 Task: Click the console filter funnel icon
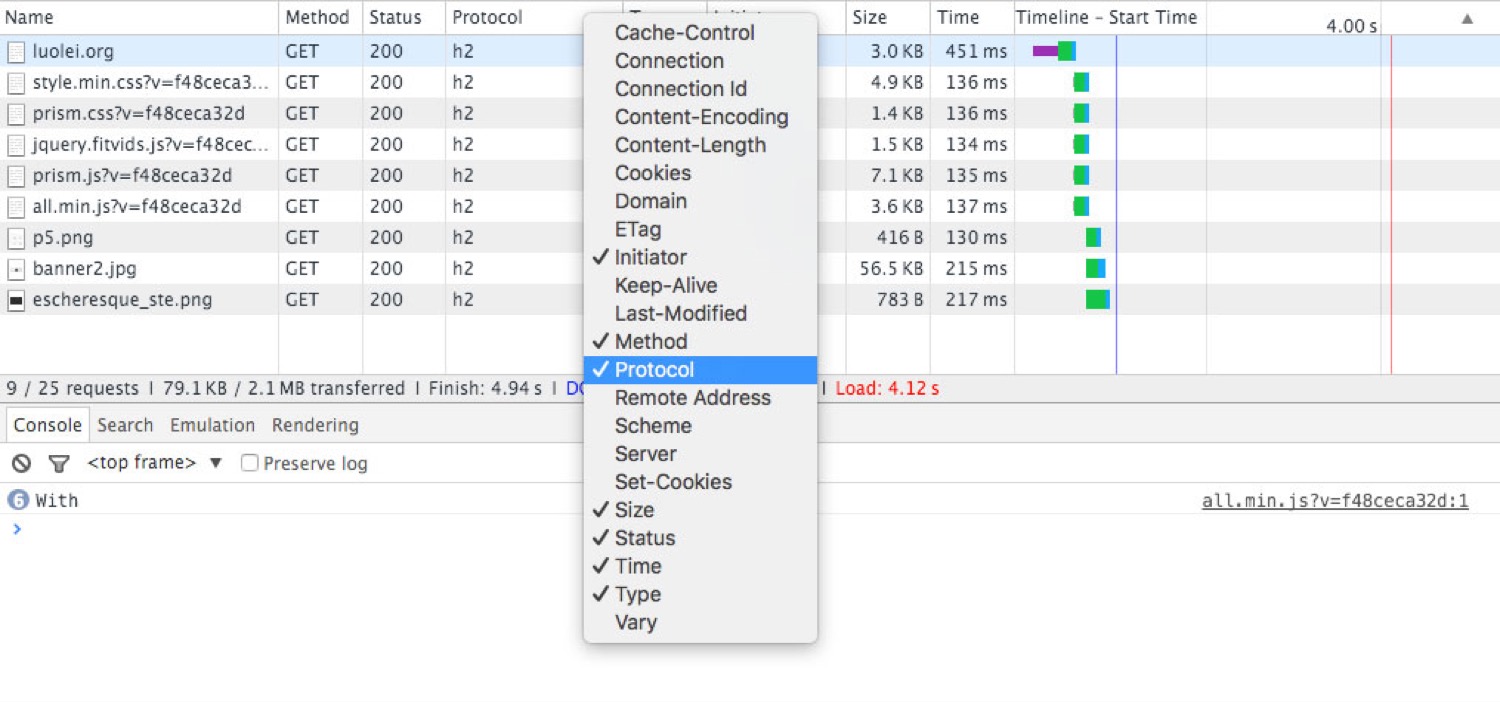60,464
